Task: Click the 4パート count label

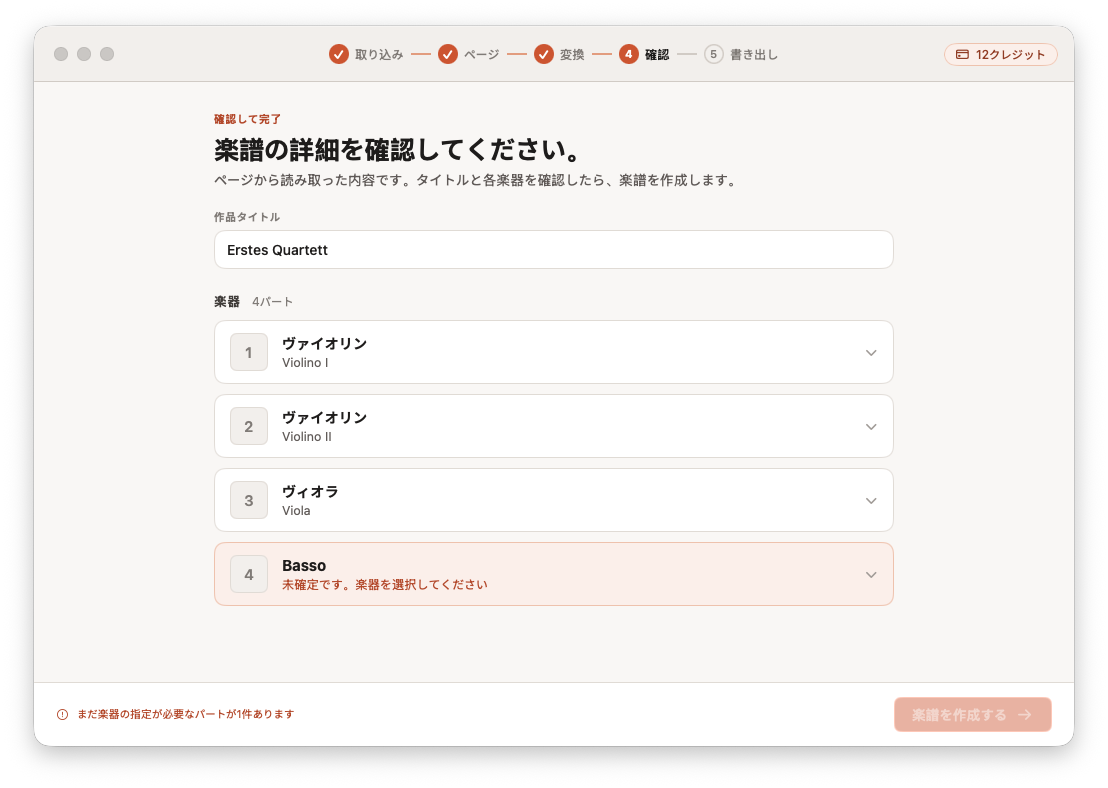Action: [x=272, y=302]
